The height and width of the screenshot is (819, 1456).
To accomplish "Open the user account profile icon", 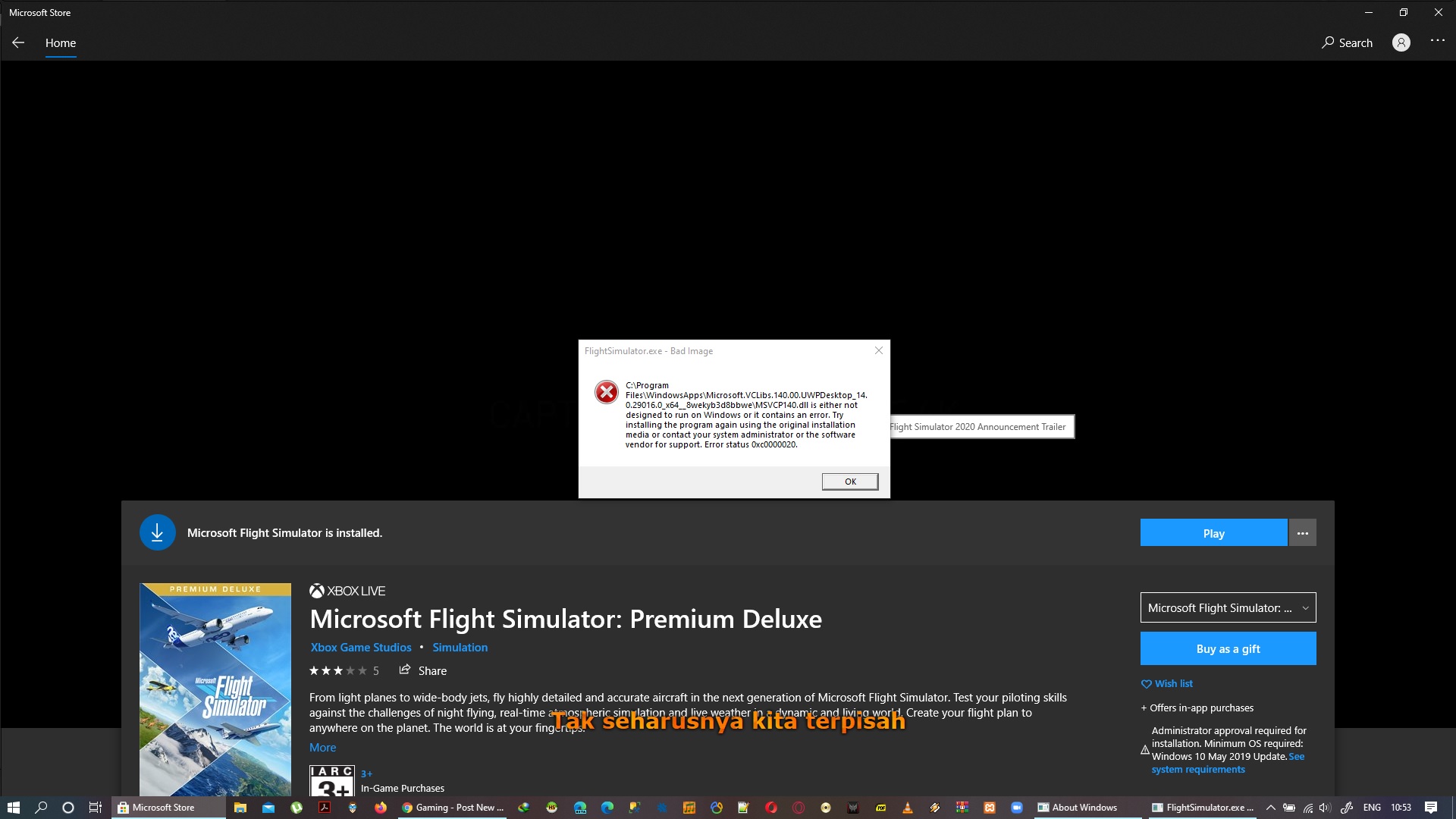I will click(1401, 43).
